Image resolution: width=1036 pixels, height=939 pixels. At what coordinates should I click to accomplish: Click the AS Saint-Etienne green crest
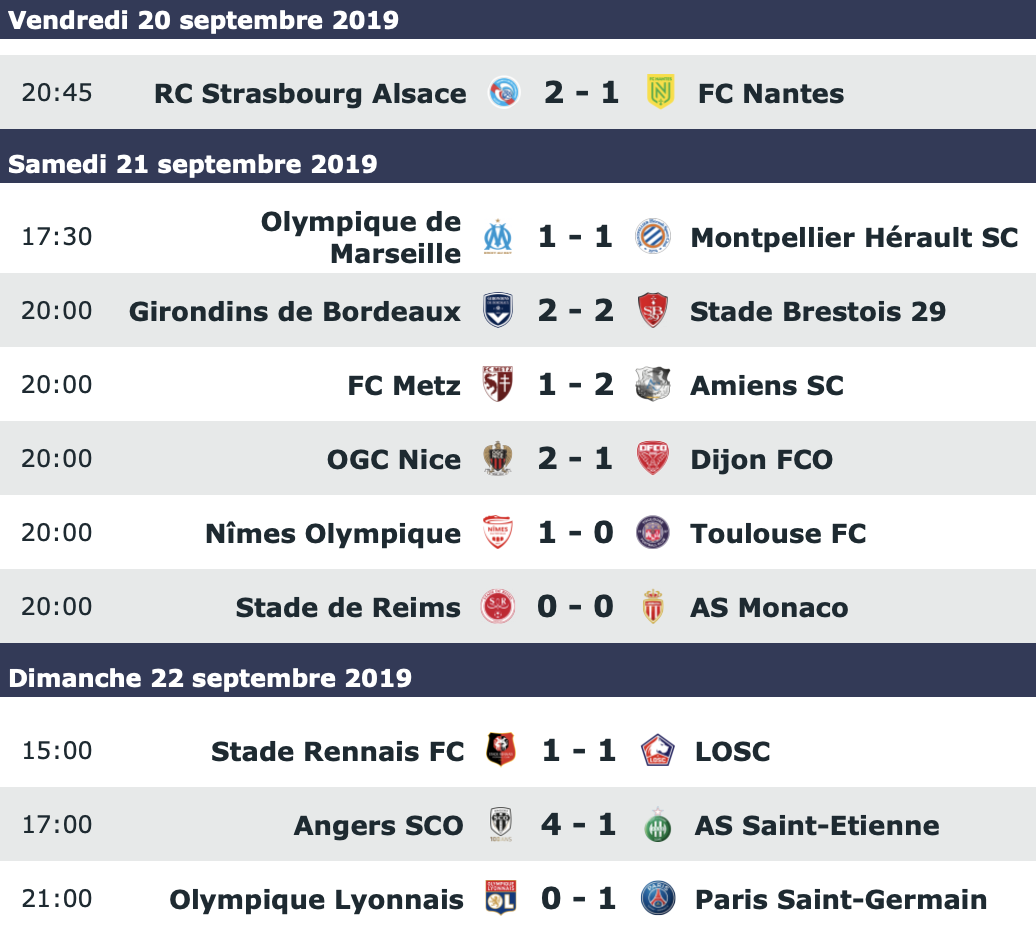(657, 825)
